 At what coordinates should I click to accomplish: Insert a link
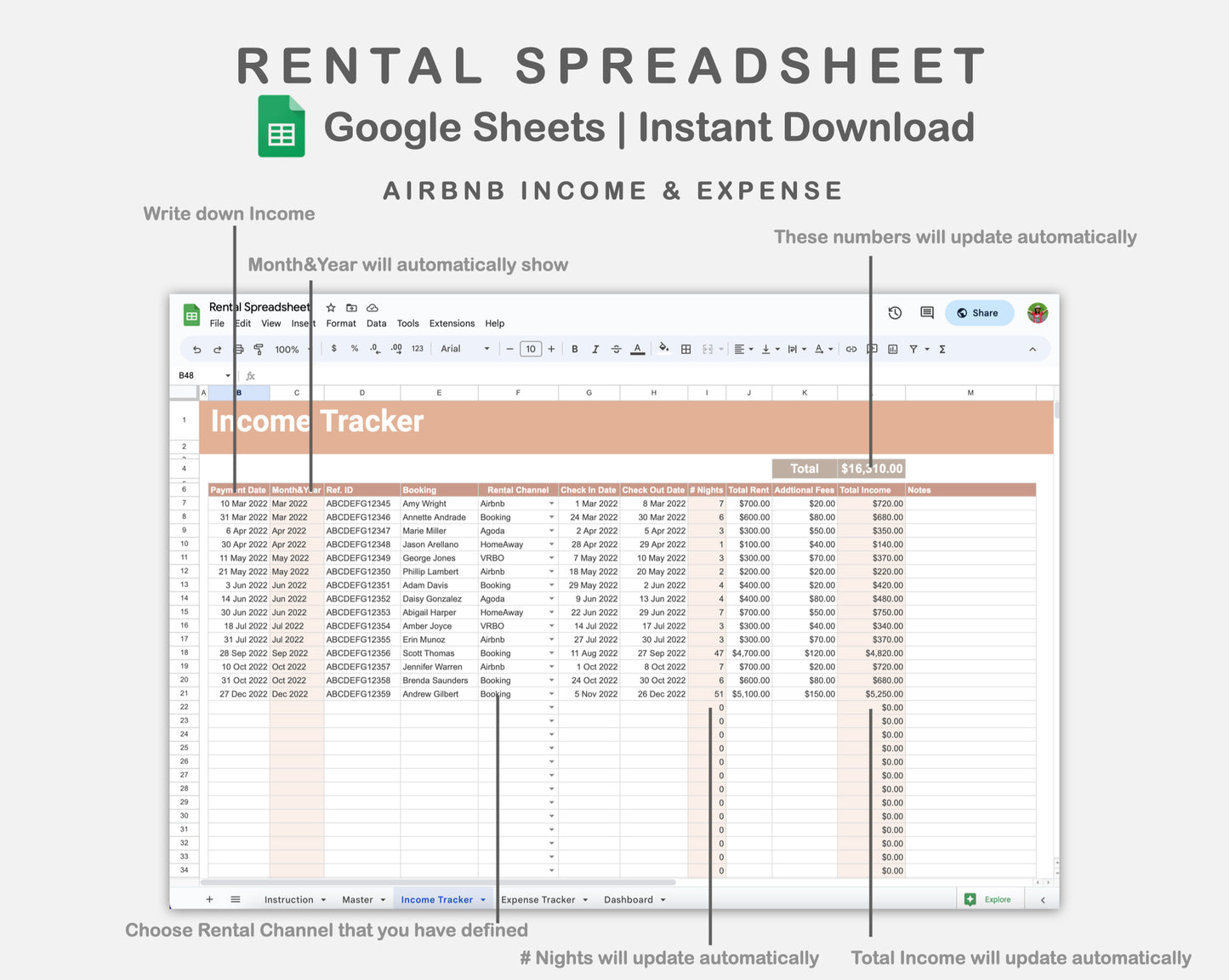(x=851, y=349)
